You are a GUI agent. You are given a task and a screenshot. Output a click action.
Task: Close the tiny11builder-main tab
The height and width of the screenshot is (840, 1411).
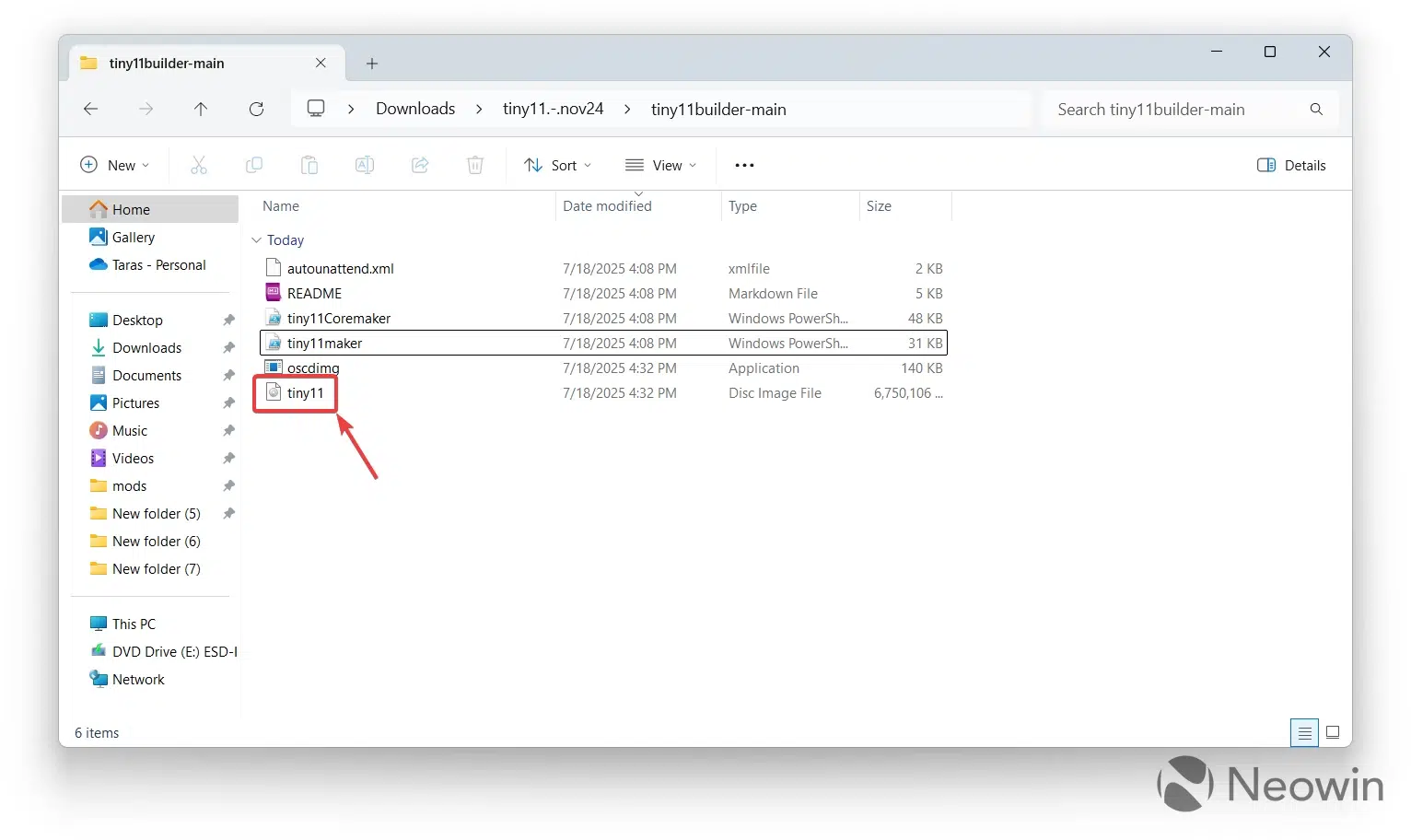[321, 63]
